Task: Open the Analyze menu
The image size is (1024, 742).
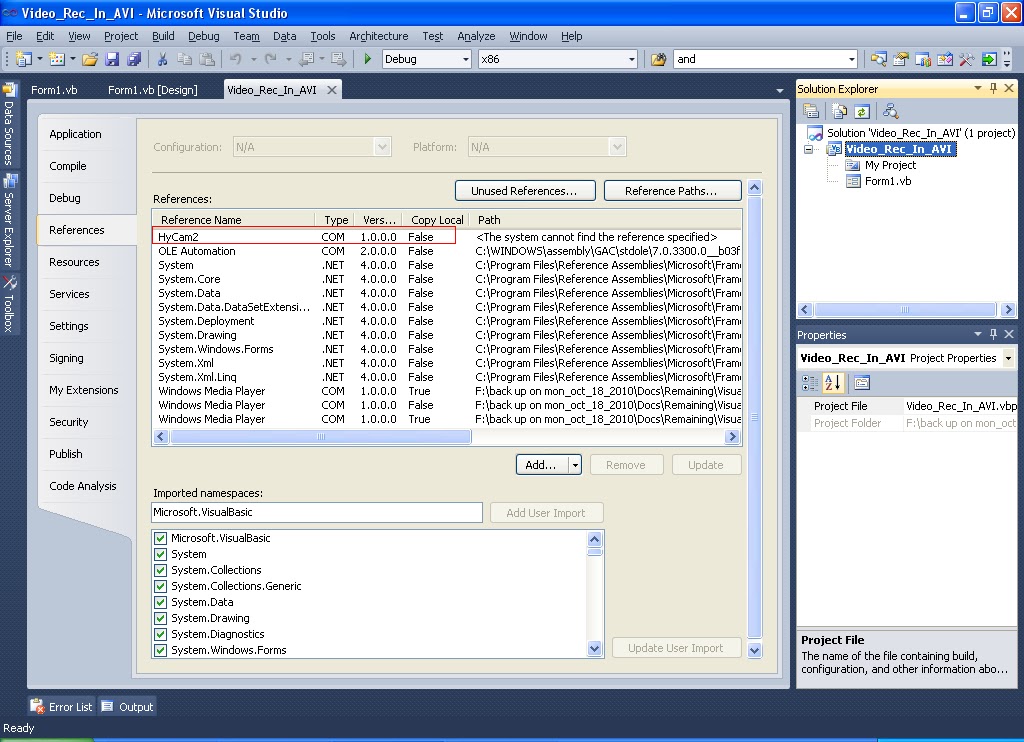Action: (476, 37)
